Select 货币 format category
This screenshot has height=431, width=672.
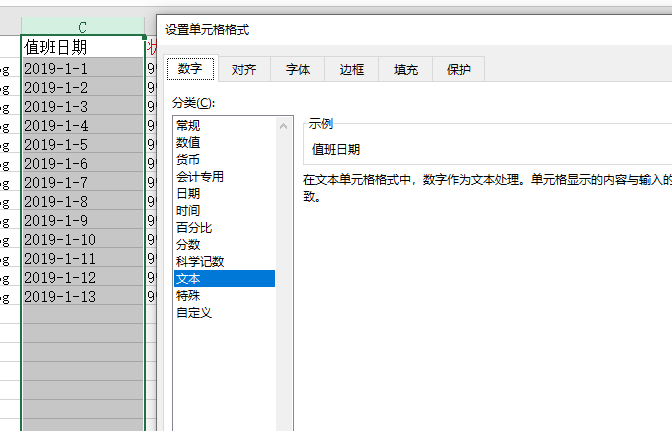188,160
